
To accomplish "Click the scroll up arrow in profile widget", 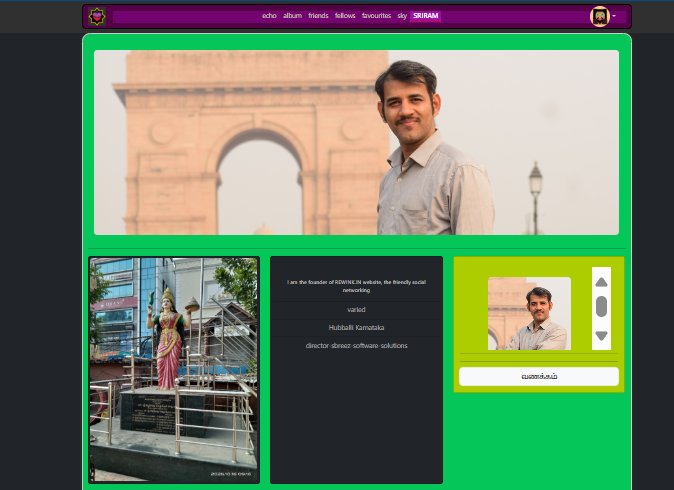I will [601, 281].
